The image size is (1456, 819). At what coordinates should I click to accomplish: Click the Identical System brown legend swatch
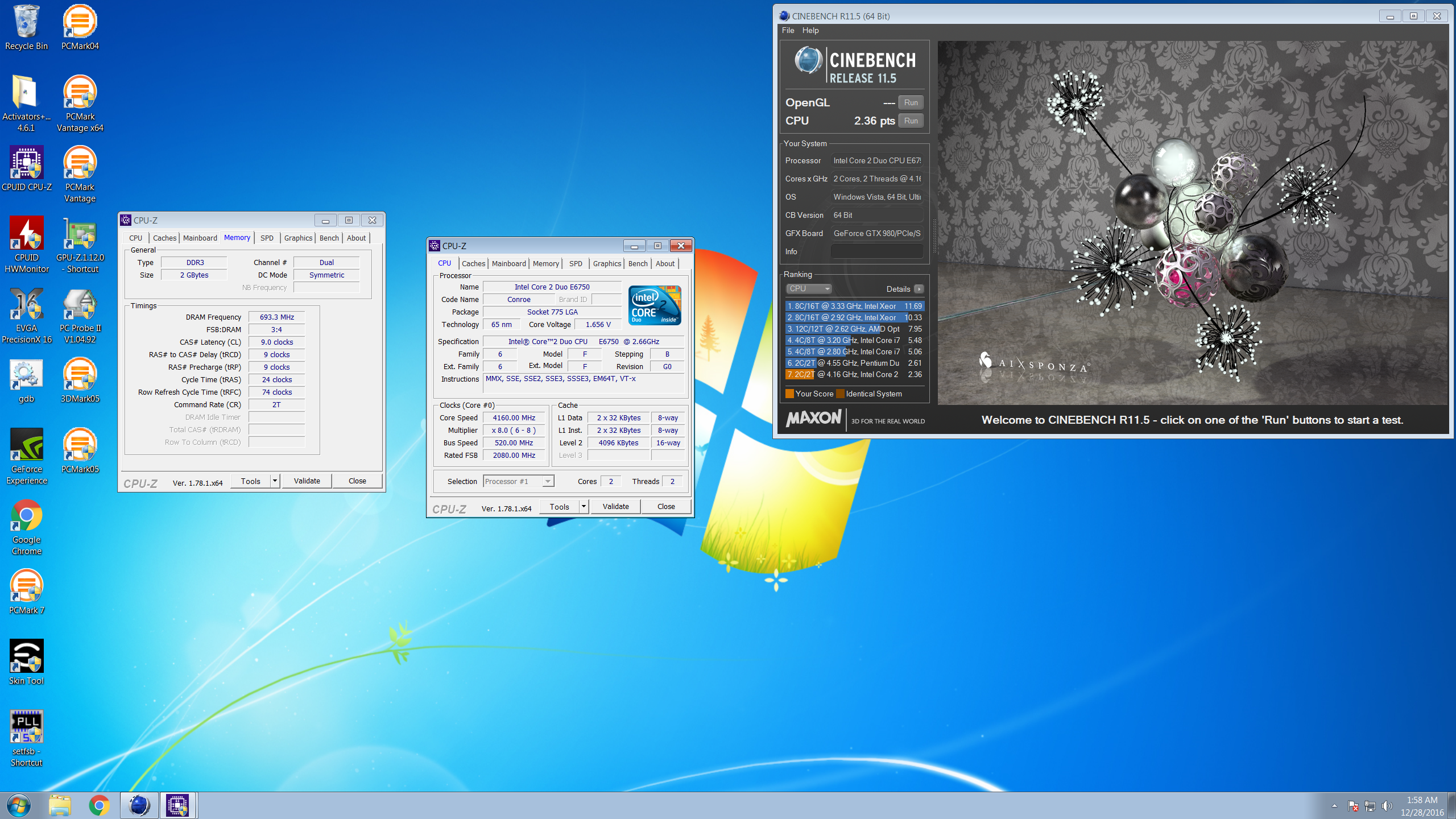(x=840, y=394)
